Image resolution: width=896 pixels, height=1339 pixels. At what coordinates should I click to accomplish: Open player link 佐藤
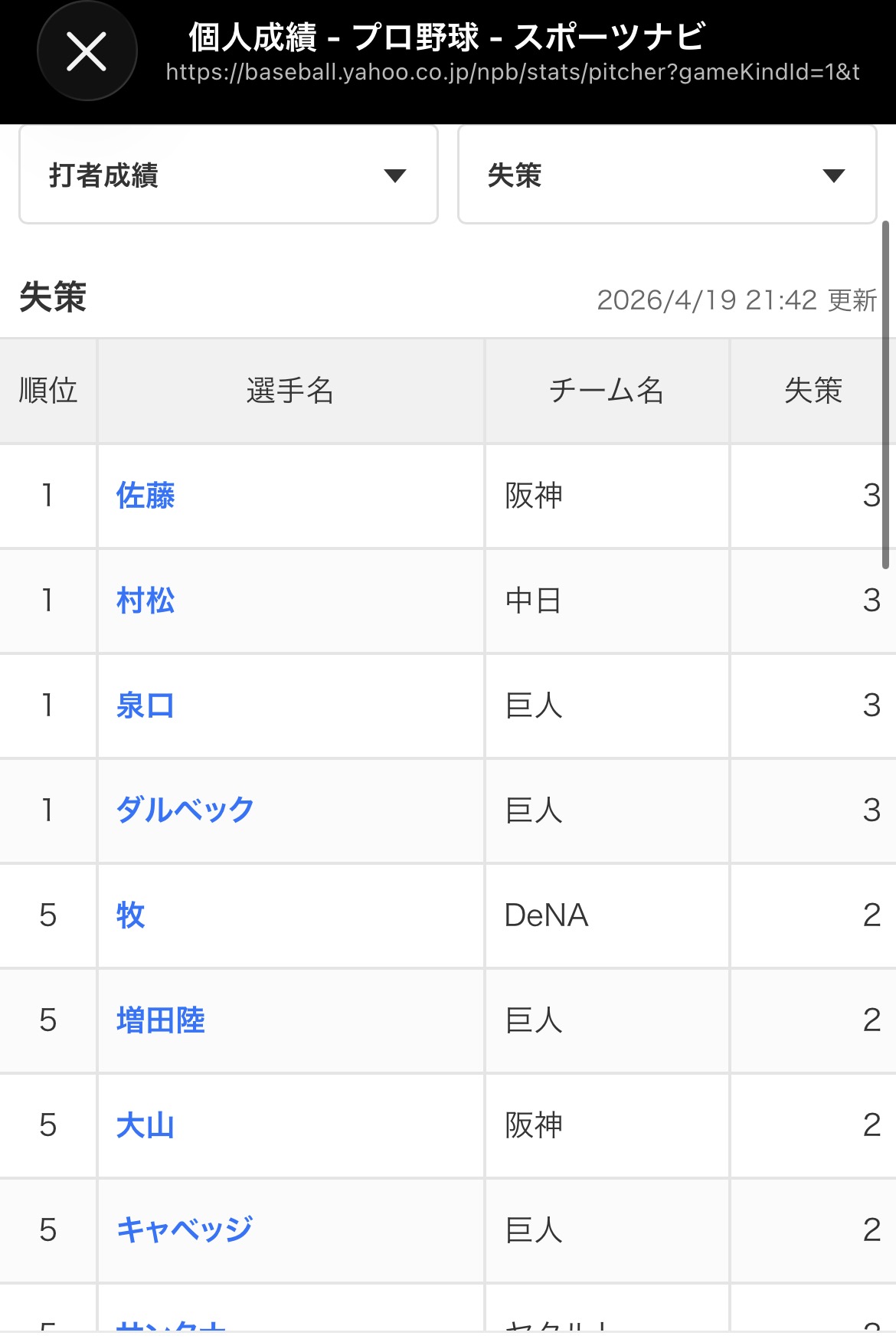tap(146, 496)
